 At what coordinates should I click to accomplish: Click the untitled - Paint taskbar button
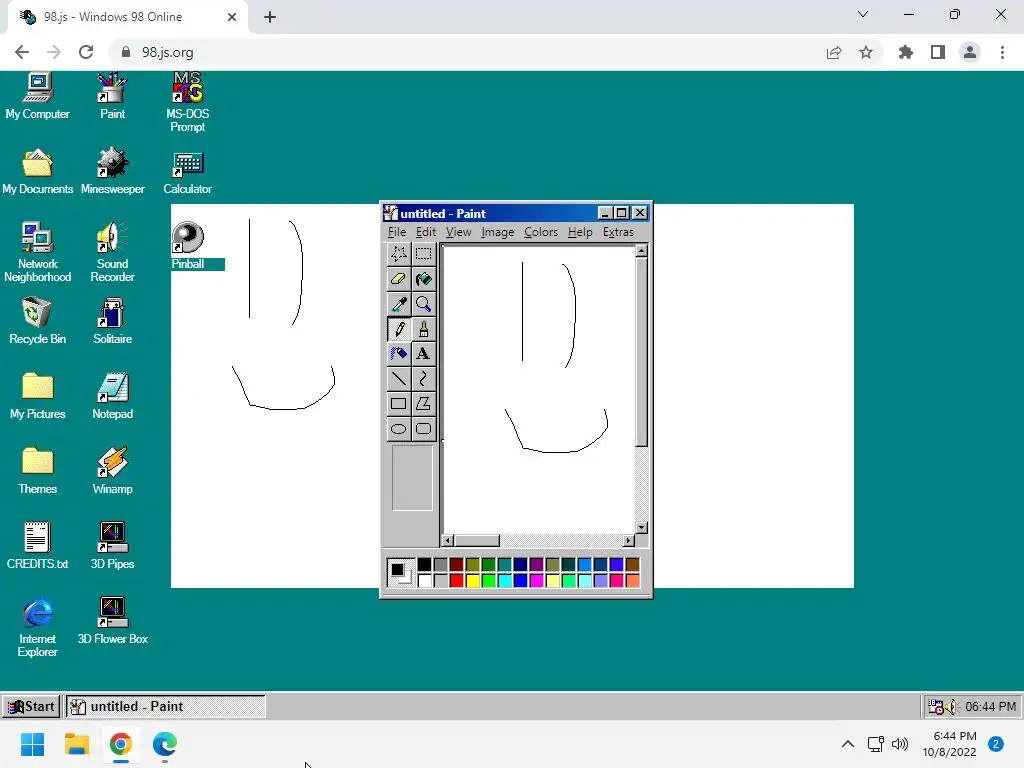[x=166, y=707]
